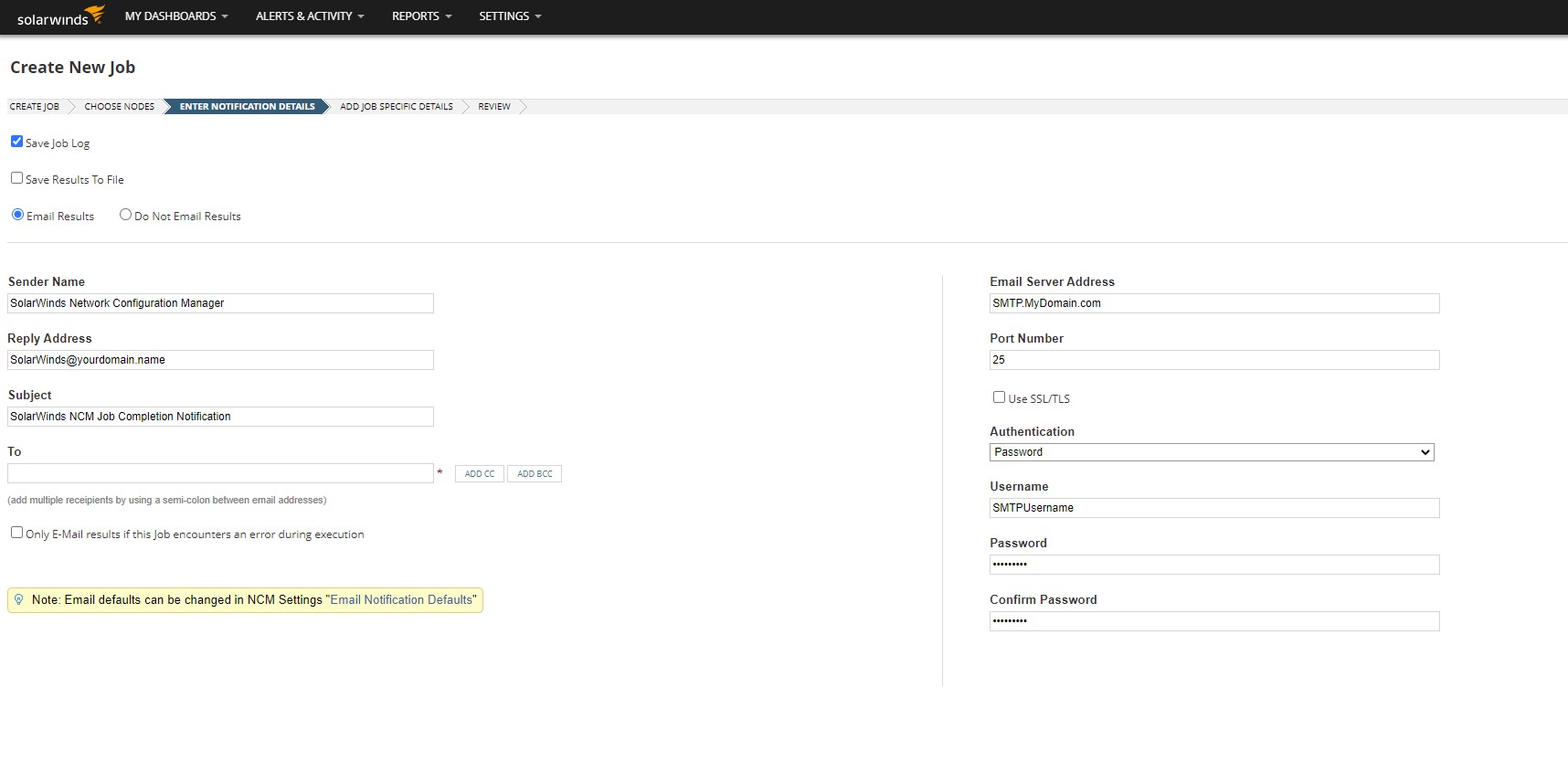
Task: Click the SolarWinds logo
Action: point(60,16)
